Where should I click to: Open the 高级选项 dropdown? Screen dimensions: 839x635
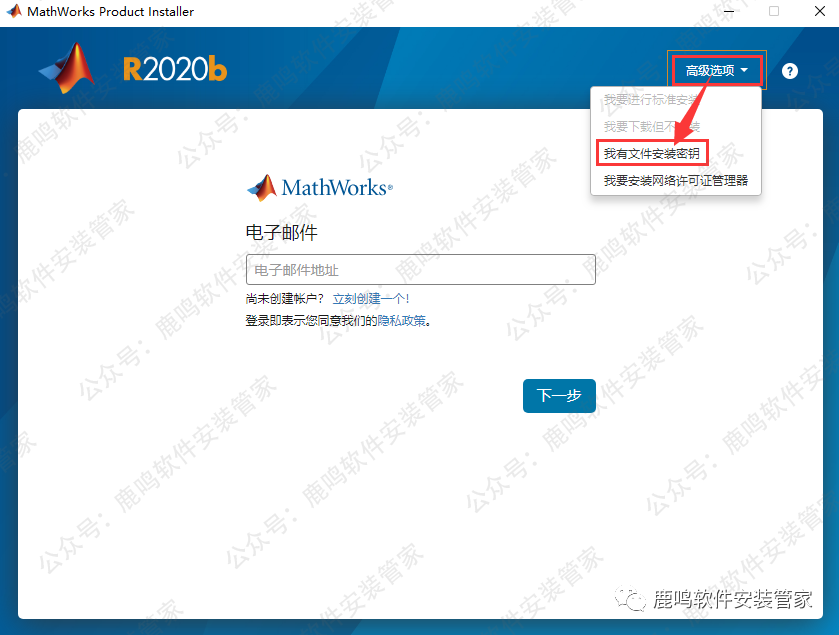click(x=716, y=71)
